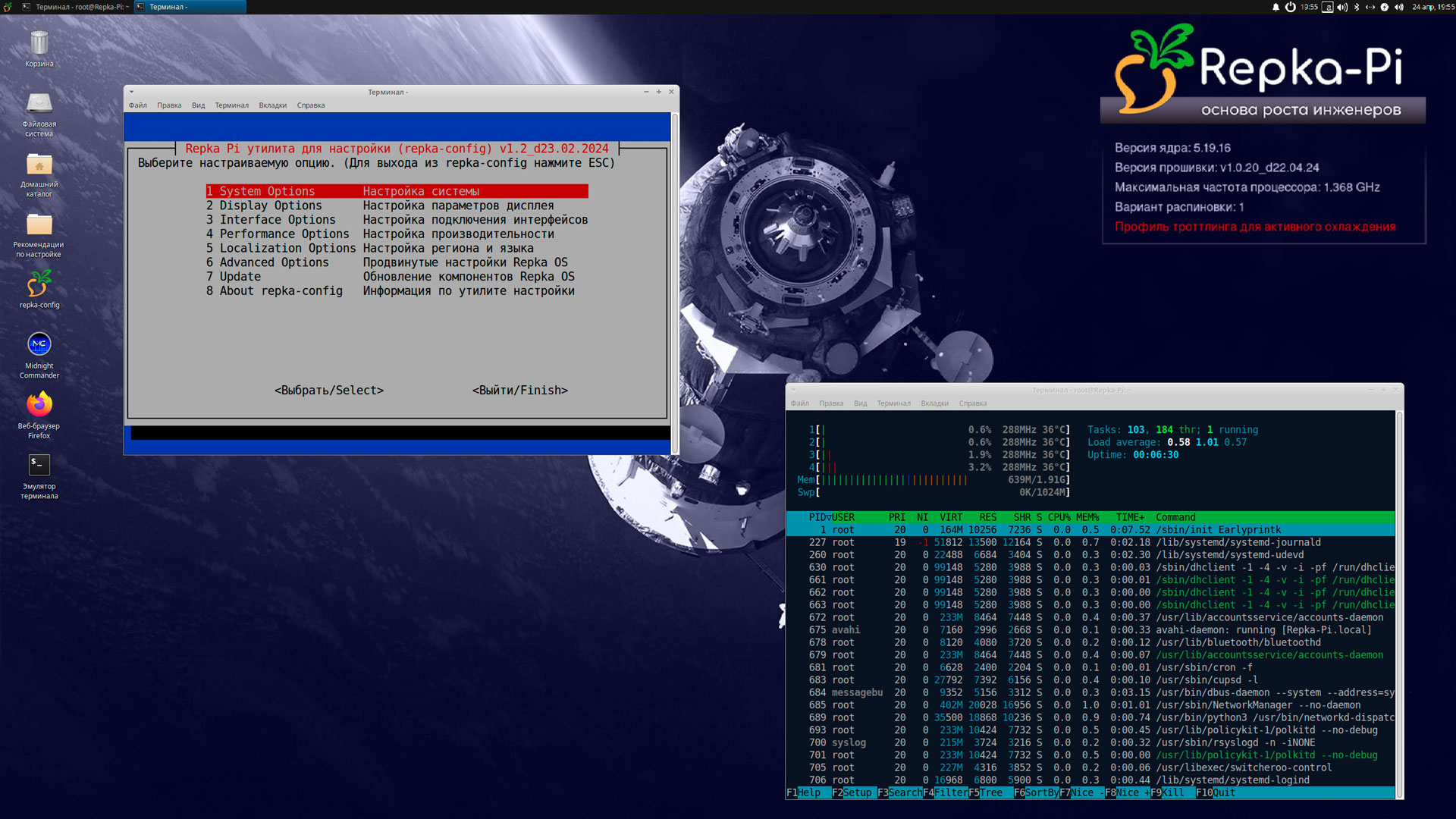Open Домашний каталог folder icon

pyautogui.click(x=39, y=165)
